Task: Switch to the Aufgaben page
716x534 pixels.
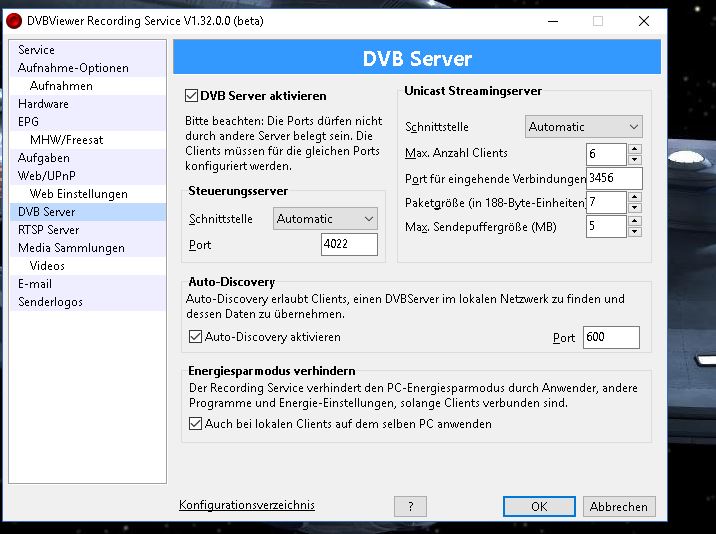Action: (88, 158)
